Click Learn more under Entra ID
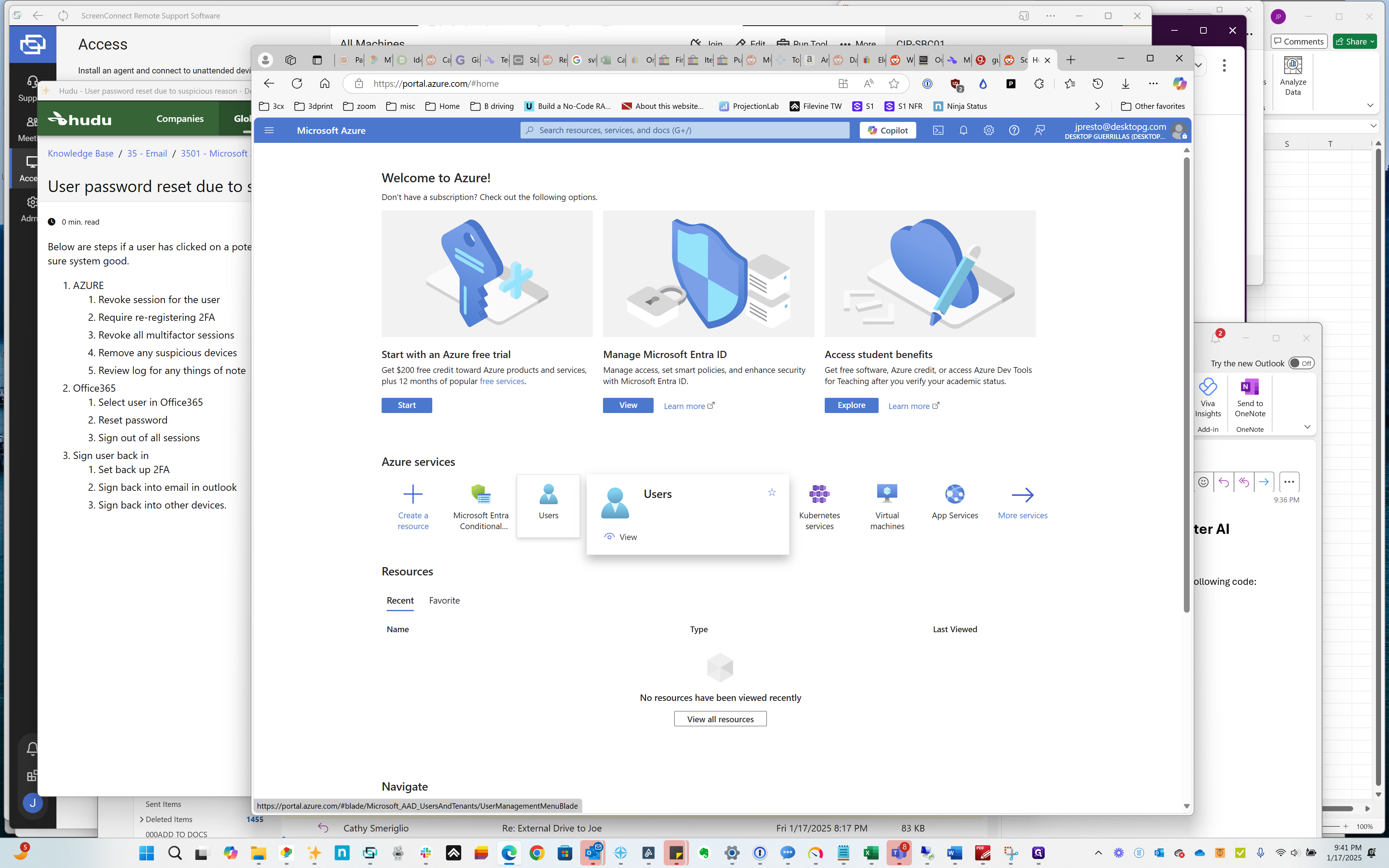 (x=689, y=406)
